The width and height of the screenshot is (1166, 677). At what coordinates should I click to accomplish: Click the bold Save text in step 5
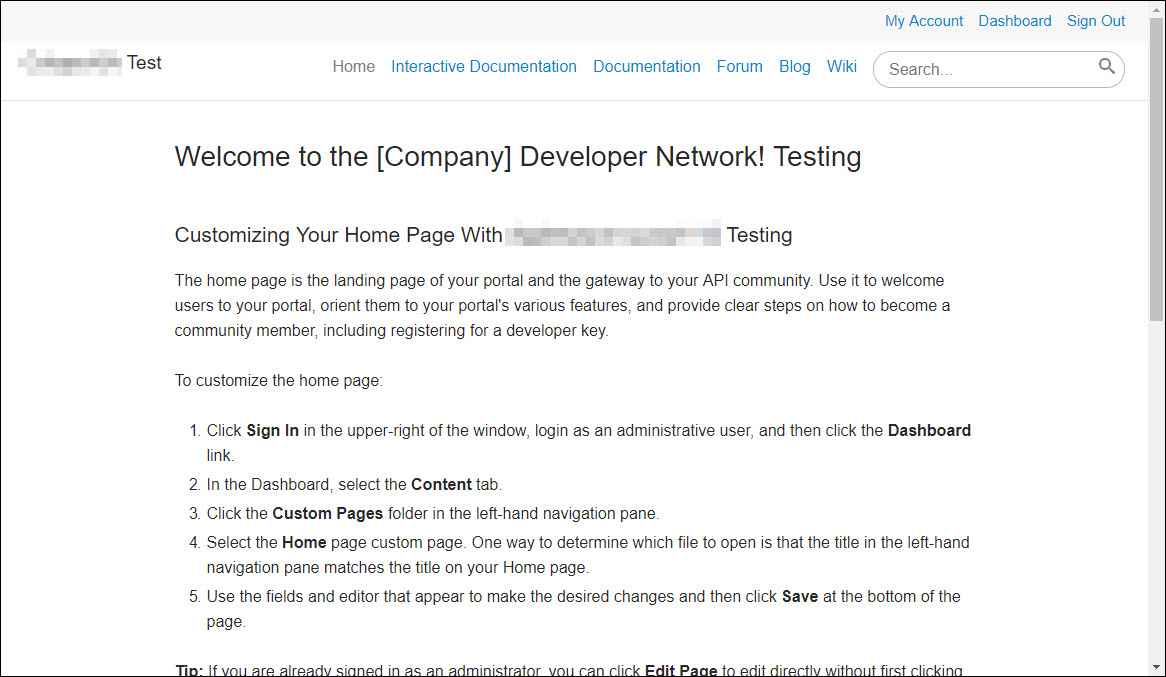799,597
